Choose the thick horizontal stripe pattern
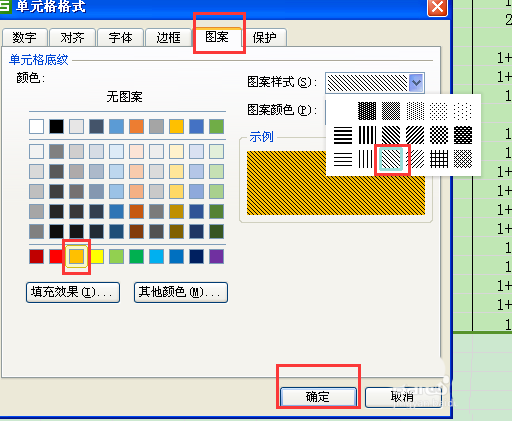512x421 pixels. tap(343, 135)
